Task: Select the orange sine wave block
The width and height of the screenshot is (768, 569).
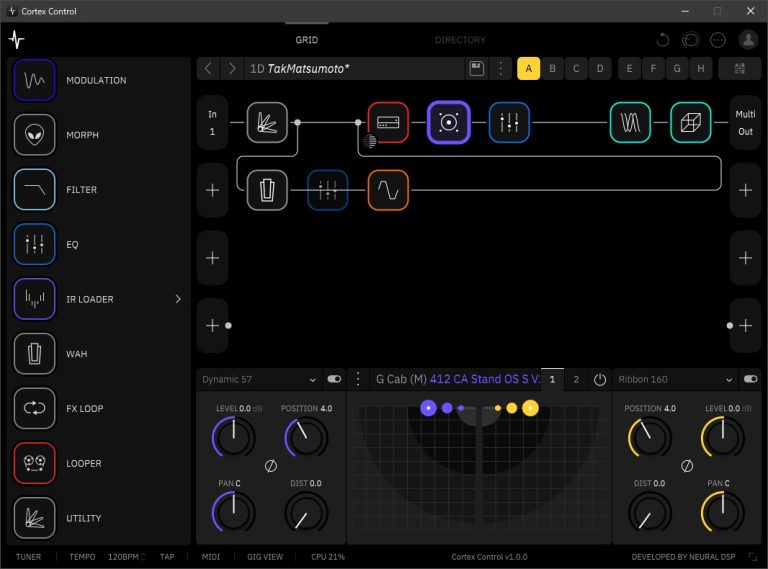Action: coord(388,190)
